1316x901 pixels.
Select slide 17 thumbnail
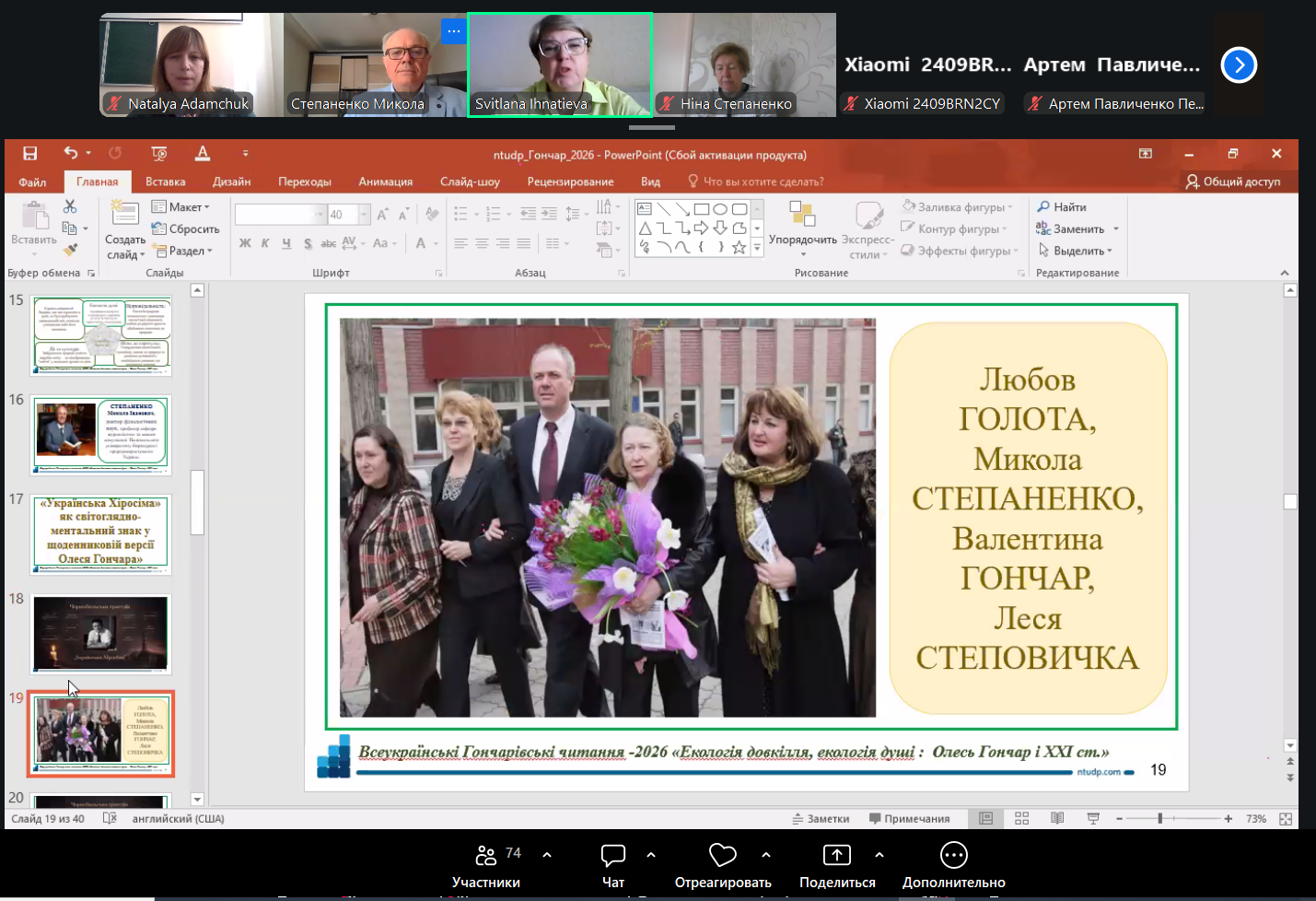100,533
